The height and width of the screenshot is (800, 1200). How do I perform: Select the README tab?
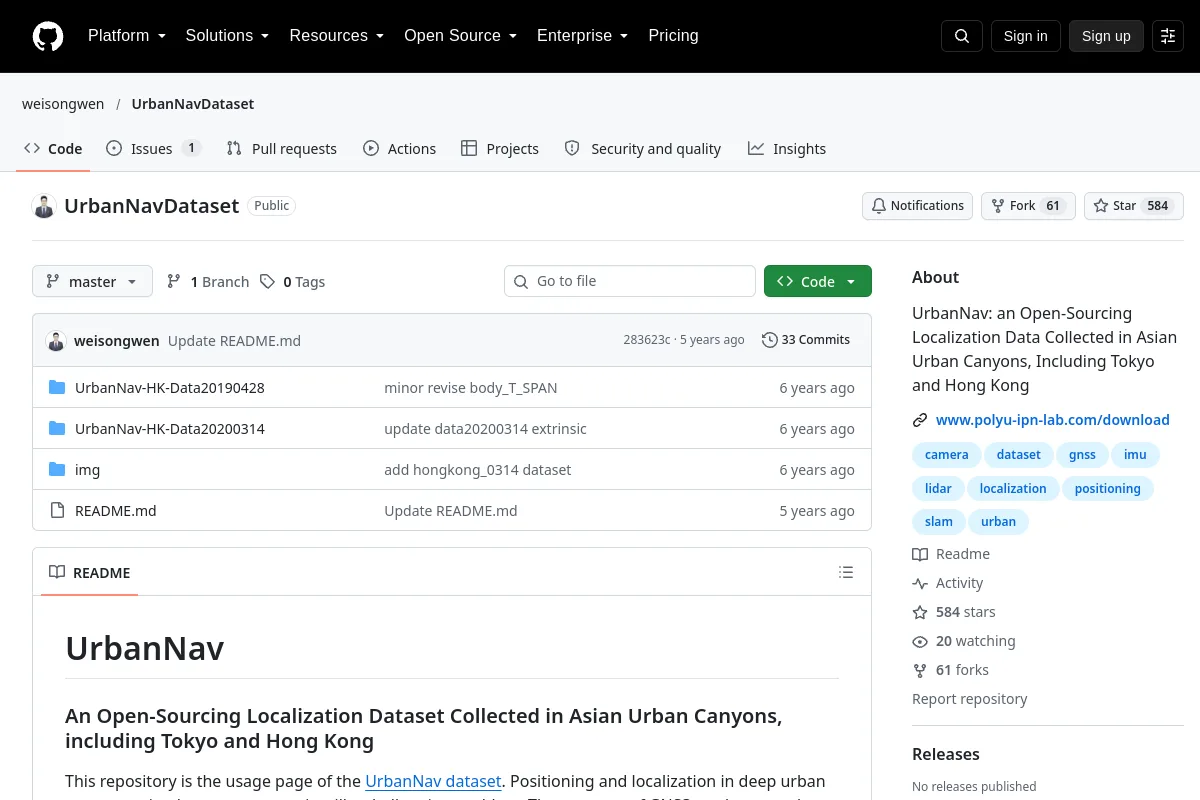90,573
